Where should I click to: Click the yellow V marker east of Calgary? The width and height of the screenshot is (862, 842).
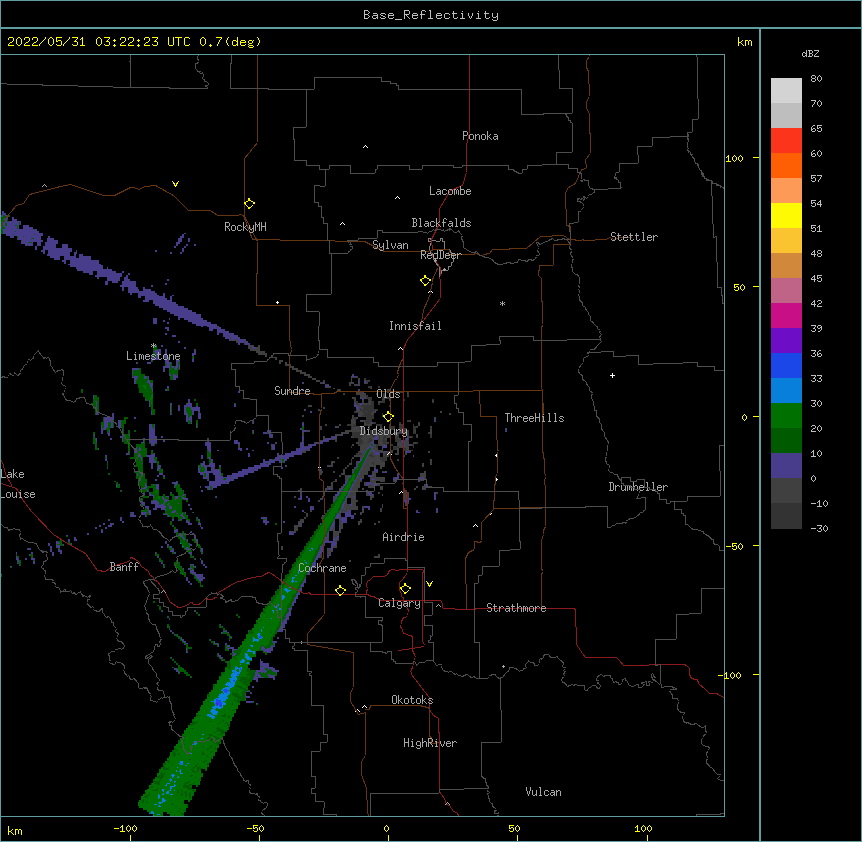click(x=429, y=584)
